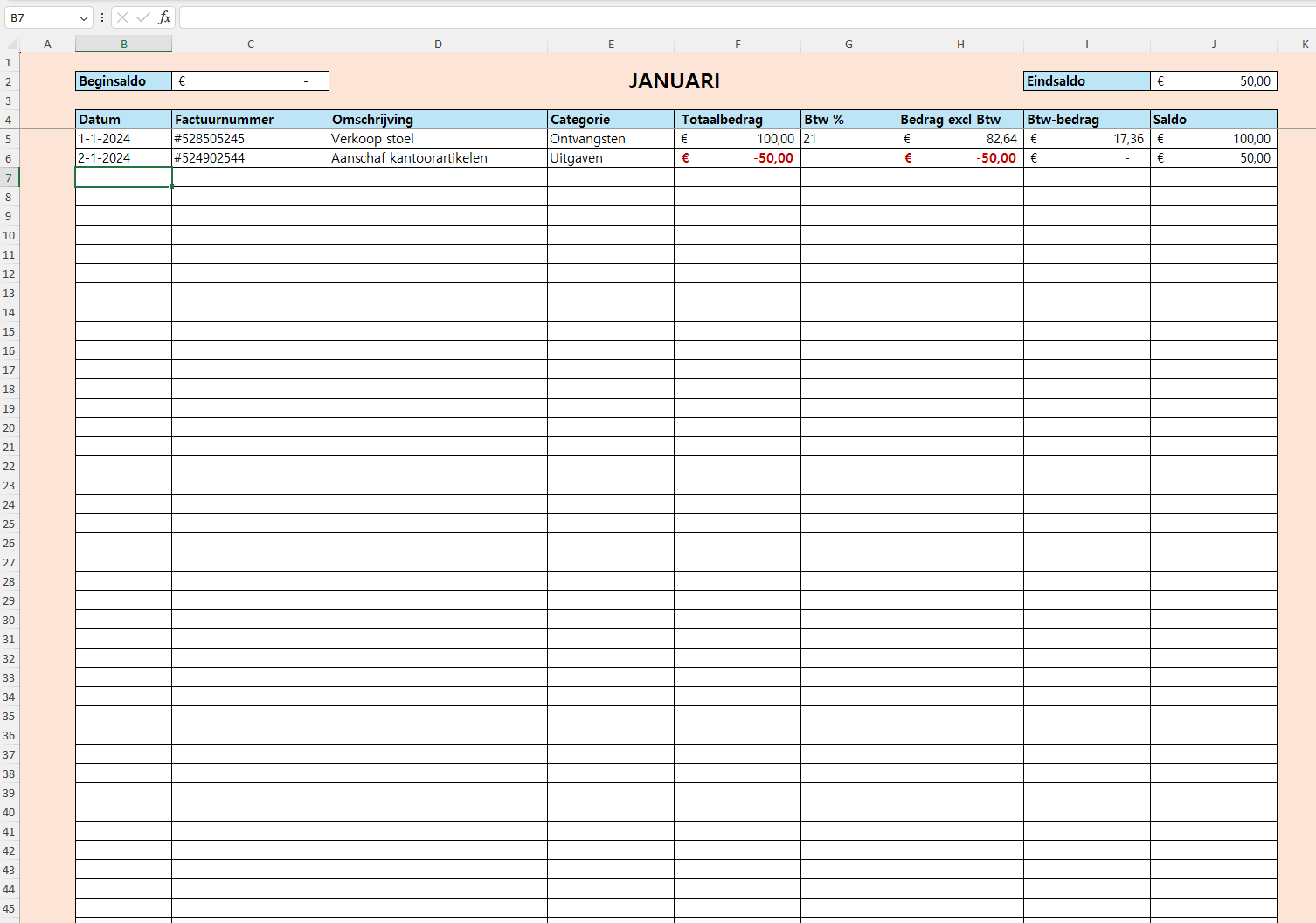Select the Eindsaldo value cell showing 50,00

pos(1213,81)
